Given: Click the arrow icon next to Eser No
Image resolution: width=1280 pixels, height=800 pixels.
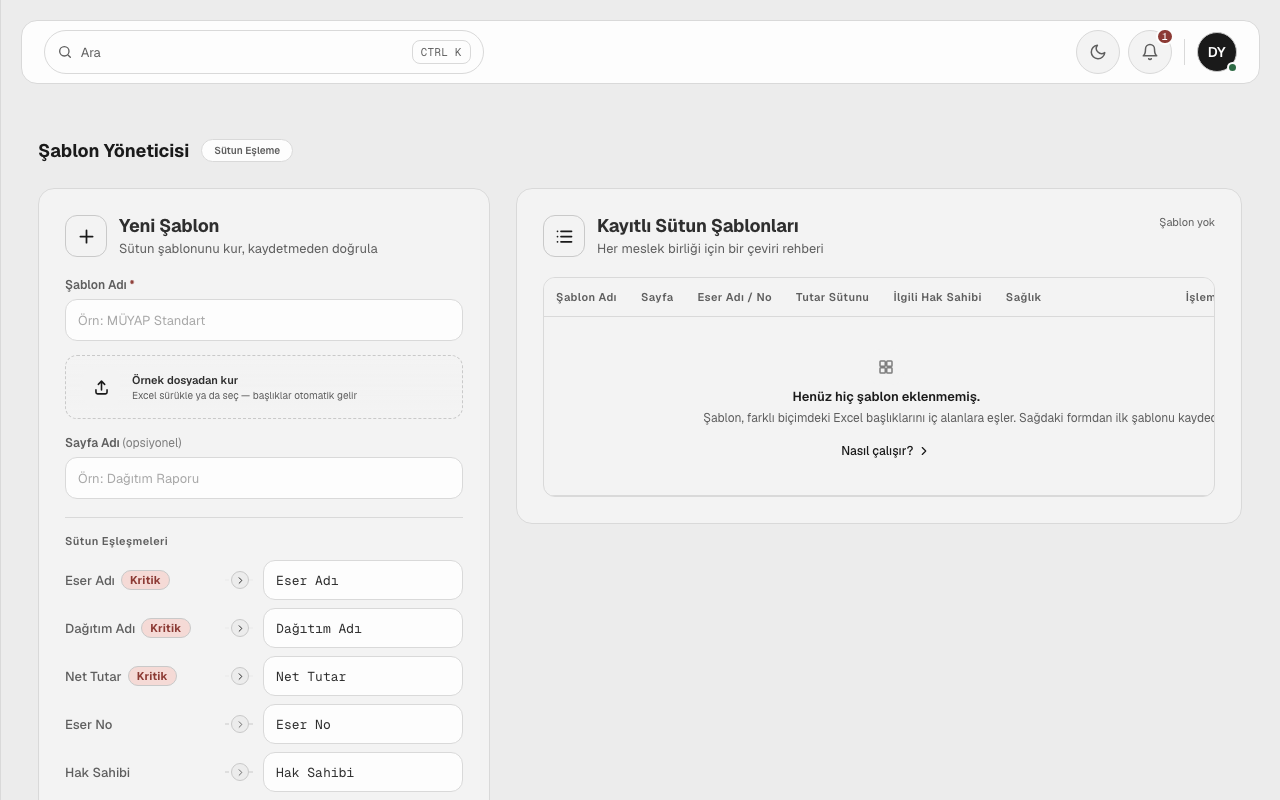Looking at the screenshot, I should tap(240, 724).
